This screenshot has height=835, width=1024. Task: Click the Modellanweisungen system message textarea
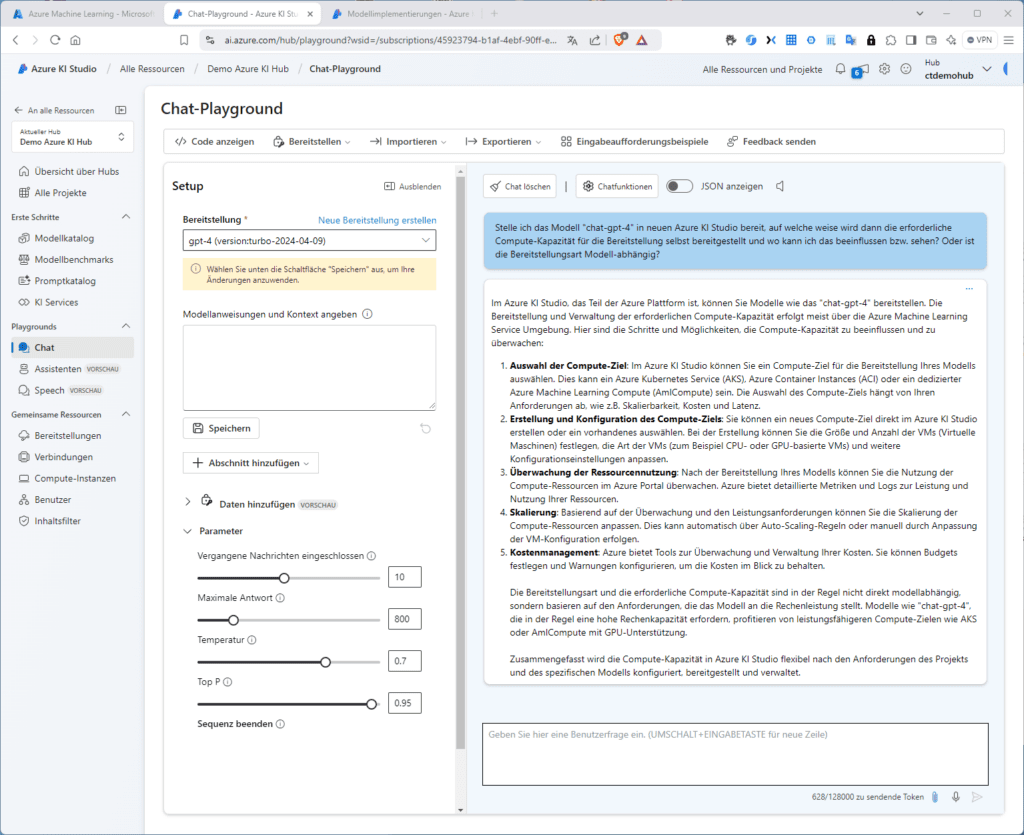(x=310, y=368)
